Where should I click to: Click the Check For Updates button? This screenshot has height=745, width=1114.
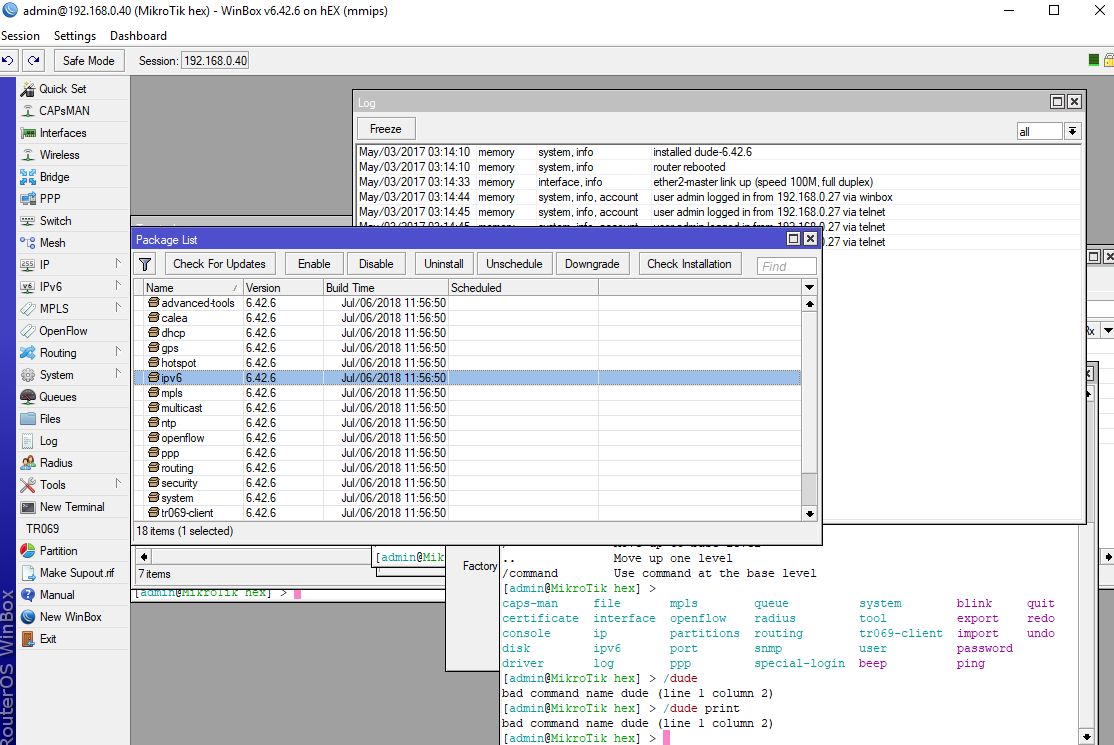click(x=219, y=264)
